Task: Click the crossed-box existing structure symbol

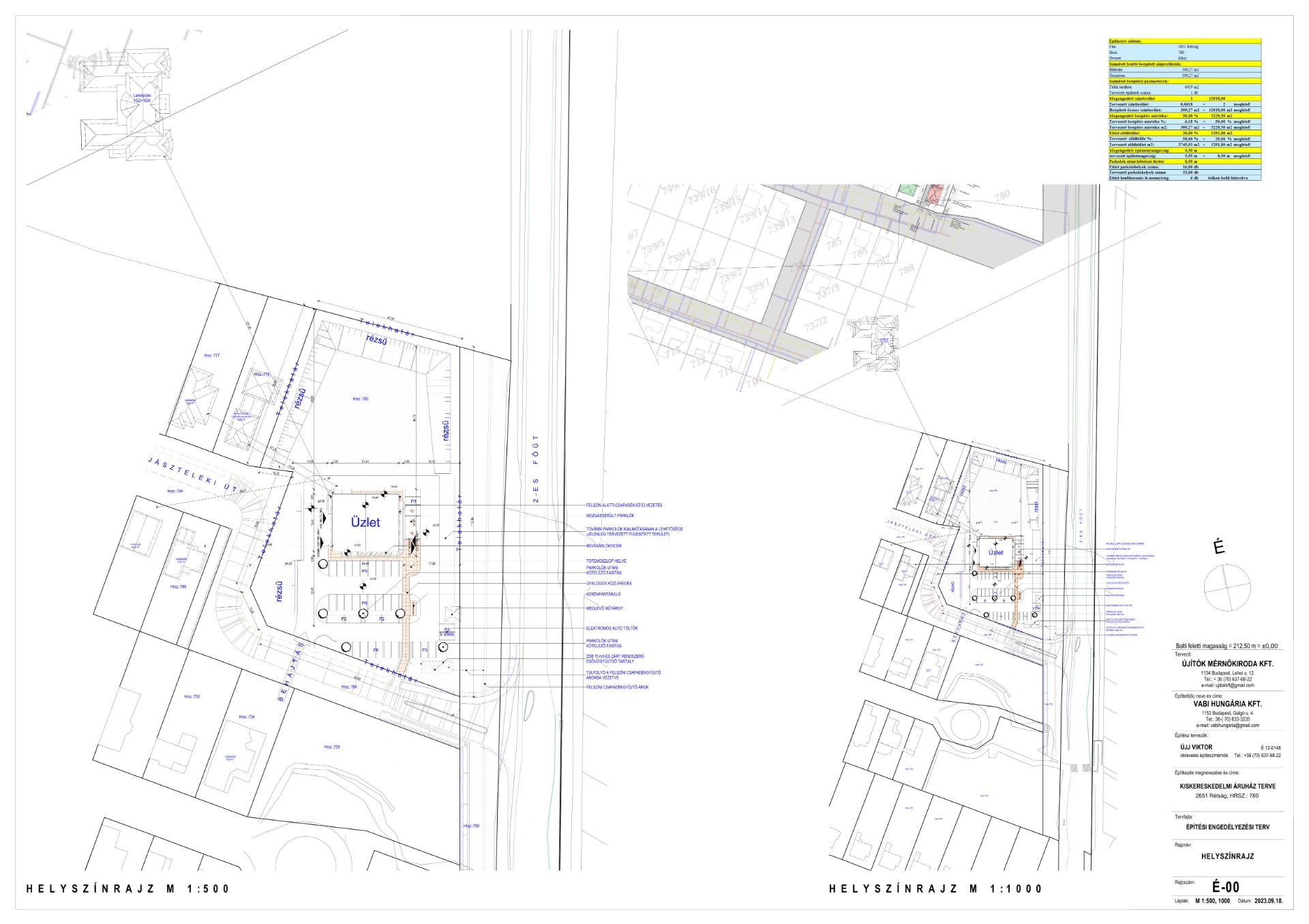Action: tap(453, 613)
